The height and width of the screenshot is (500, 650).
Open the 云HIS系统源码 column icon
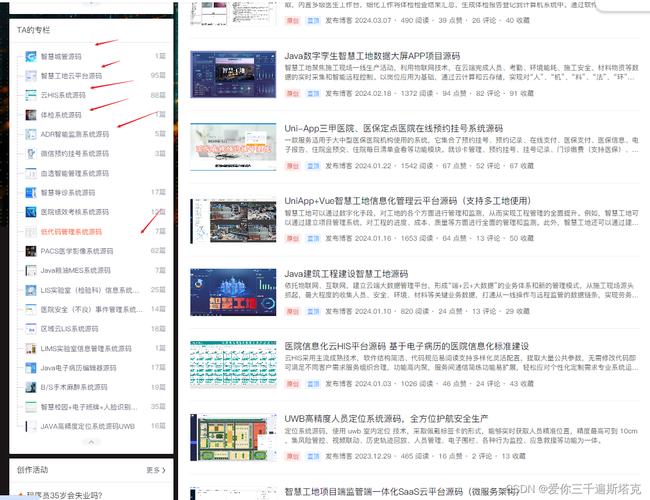tap(31, 95)
